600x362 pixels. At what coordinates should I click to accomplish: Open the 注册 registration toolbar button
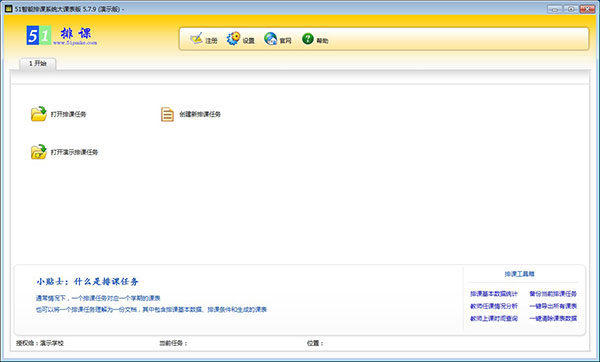[204, 39]
